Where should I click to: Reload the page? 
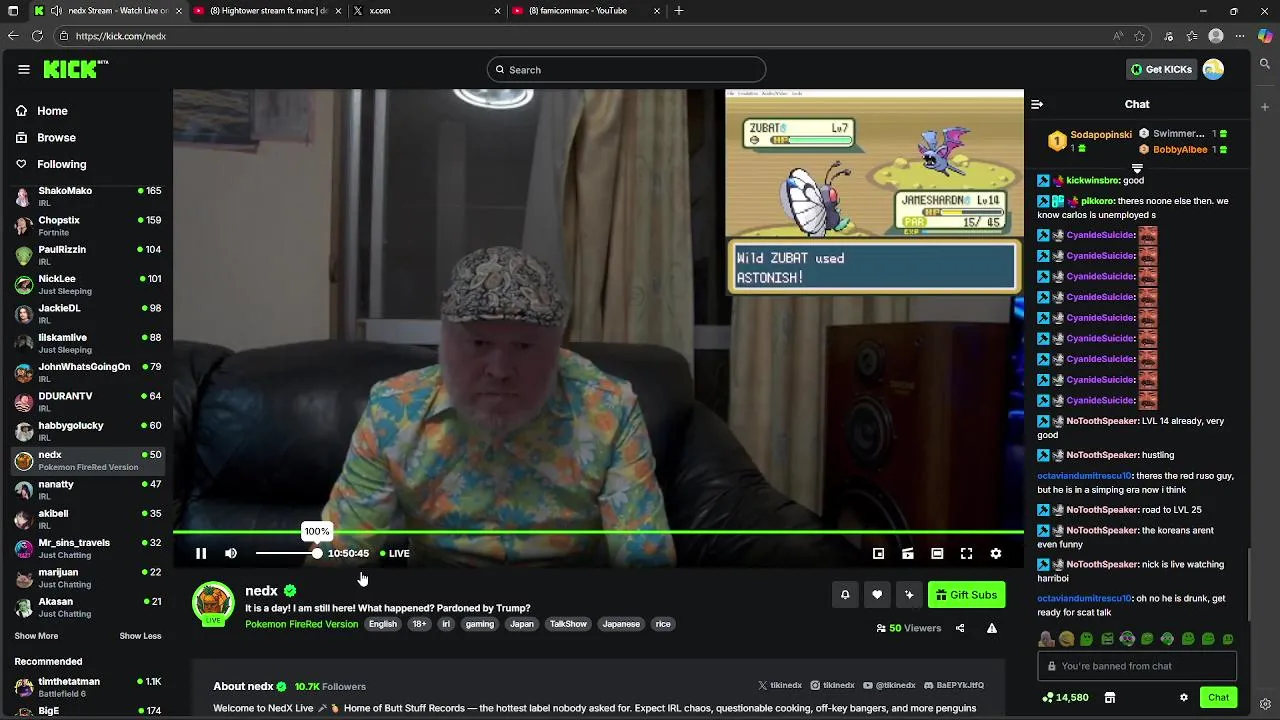click(37, 36)
